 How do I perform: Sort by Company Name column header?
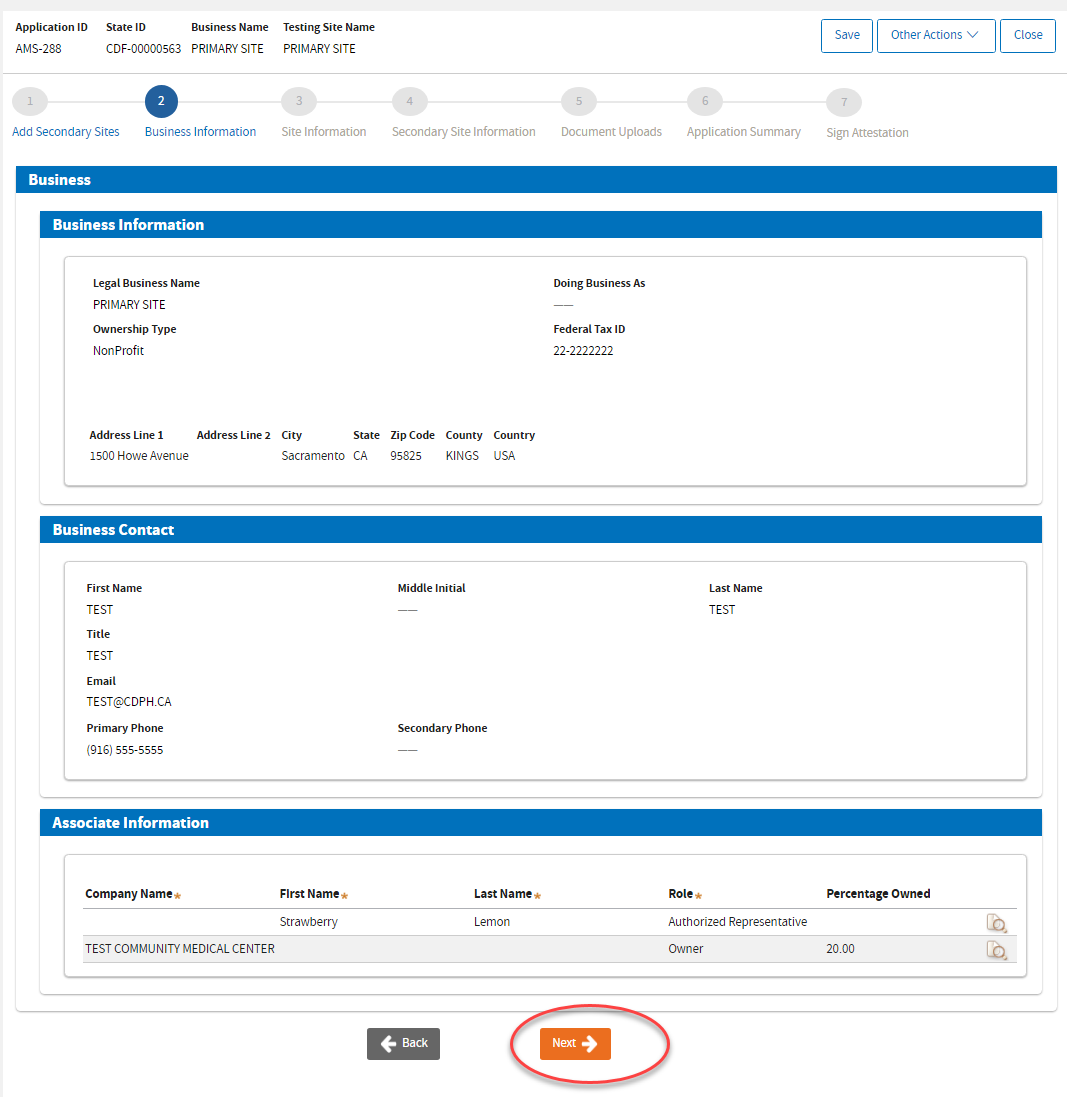click(x=129, y=894)
